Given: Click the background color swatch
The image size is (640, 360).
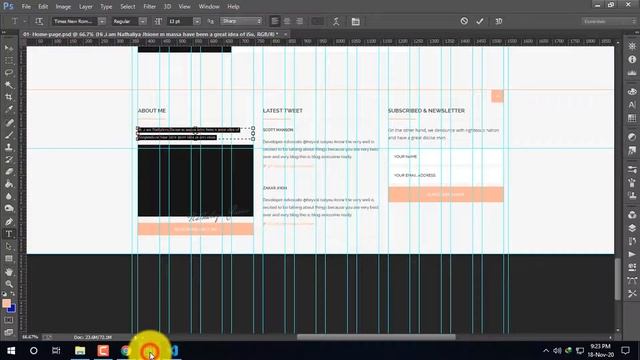Looking at the screenshot, I should [x=12, y=309].
